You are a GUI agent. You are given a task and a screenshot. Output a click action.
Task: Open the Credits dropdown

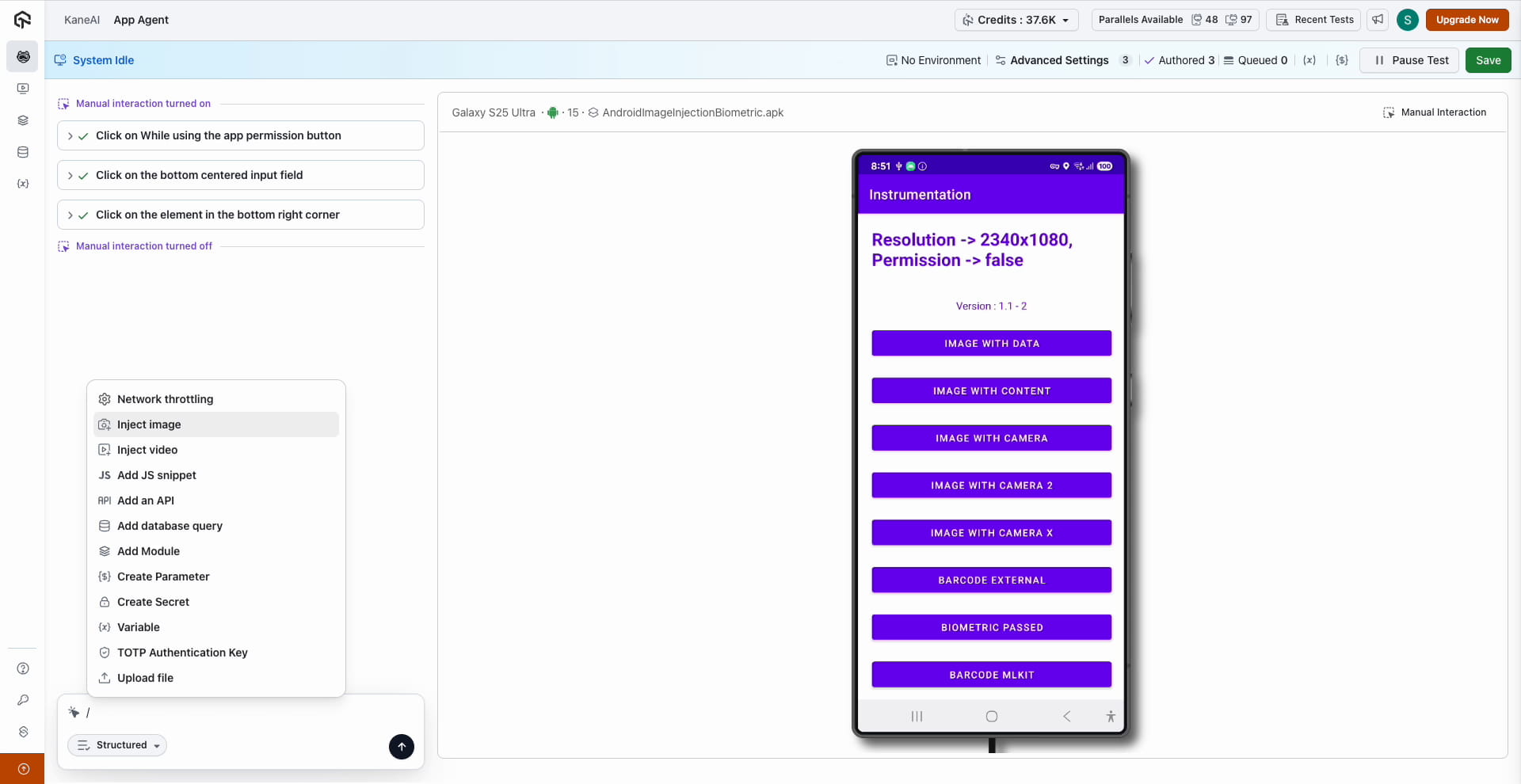pos(1016,20)
